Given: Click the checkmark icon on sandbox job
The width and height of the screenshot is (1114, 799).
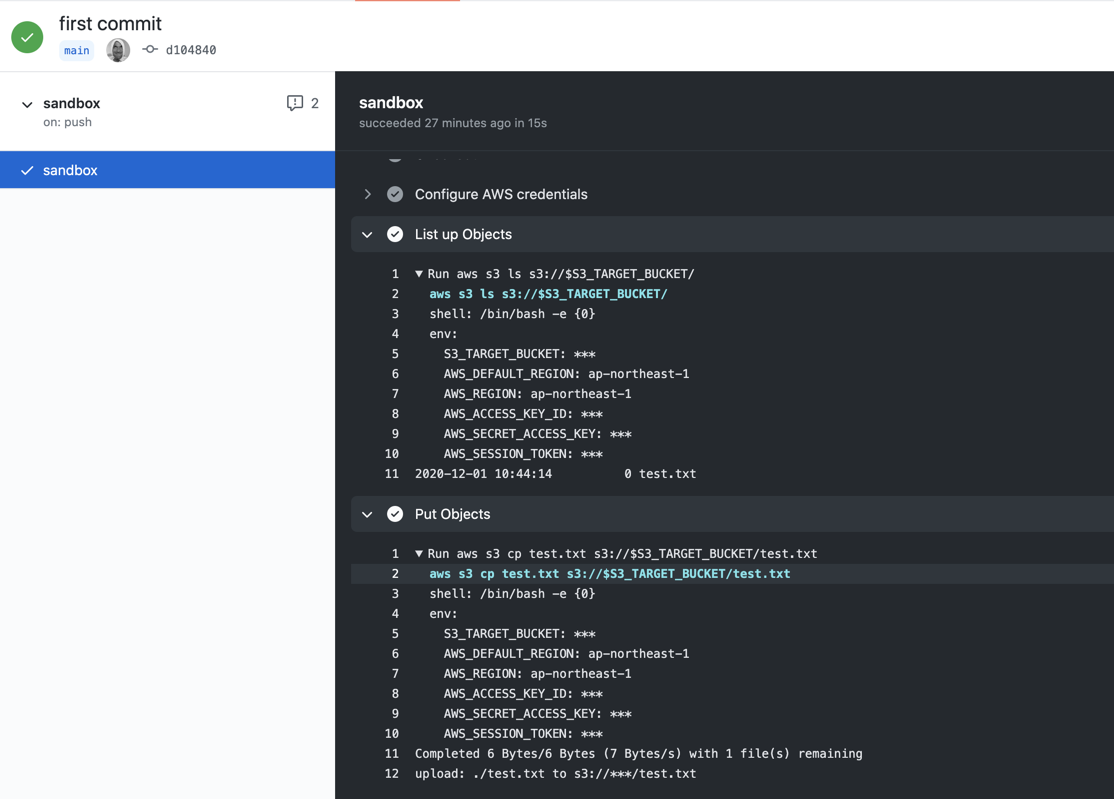Looking at the screenshot, I should (x=27, y=170).
